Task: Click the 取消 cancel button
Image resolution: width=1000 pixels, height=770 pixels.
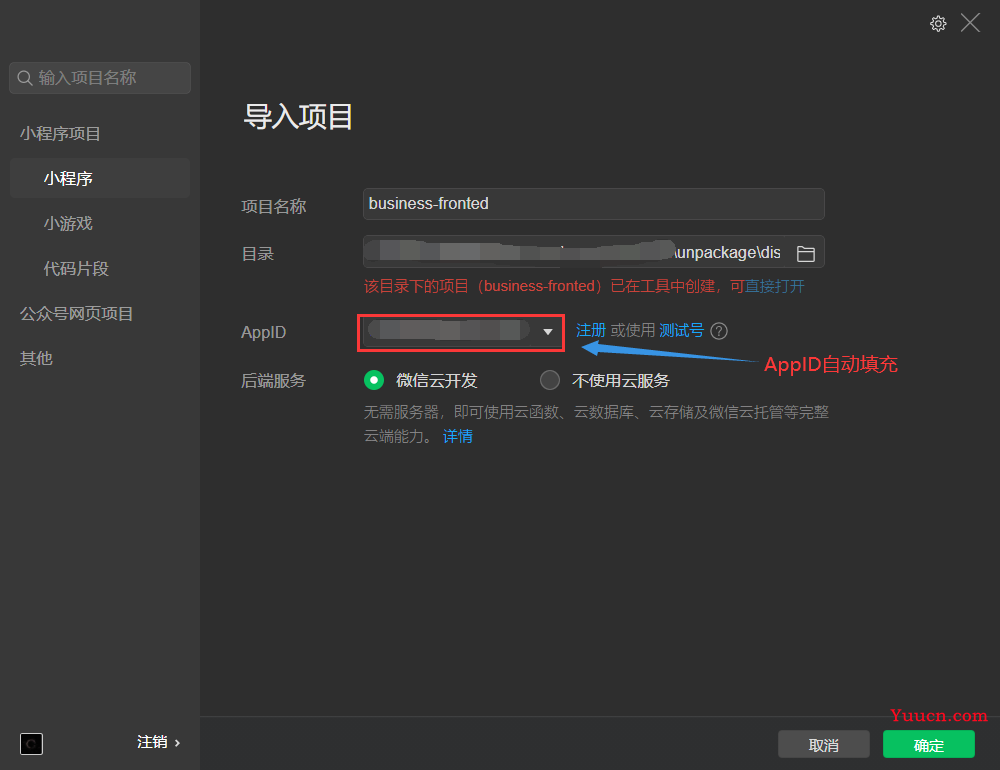Action: click(x=823, y=744)
